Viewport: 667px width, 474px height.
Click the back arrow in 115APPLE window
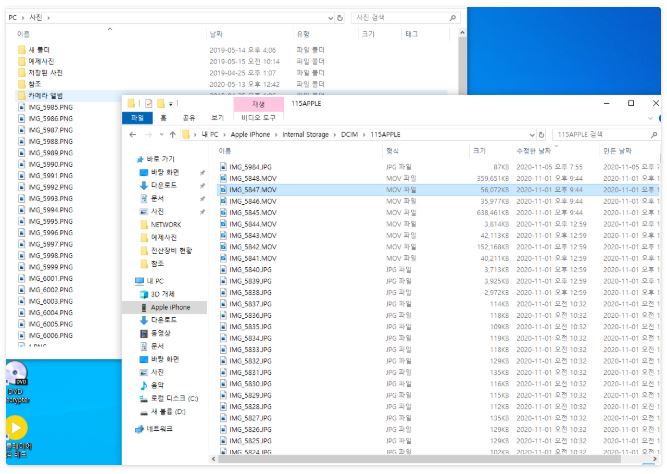133,134
